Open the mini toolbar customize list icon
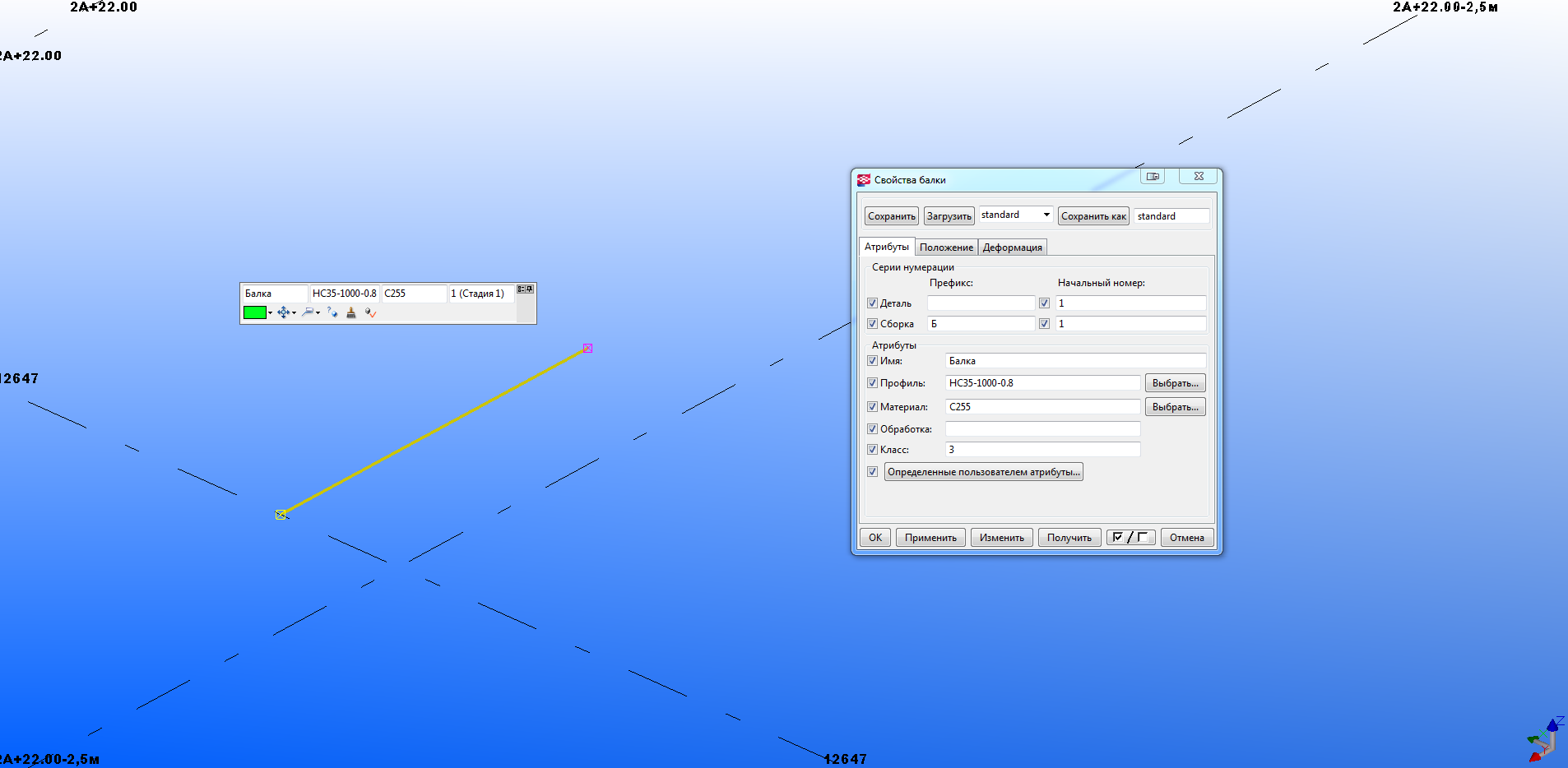The height and width of the screenshot is (768, 1568). coord(522,289)
